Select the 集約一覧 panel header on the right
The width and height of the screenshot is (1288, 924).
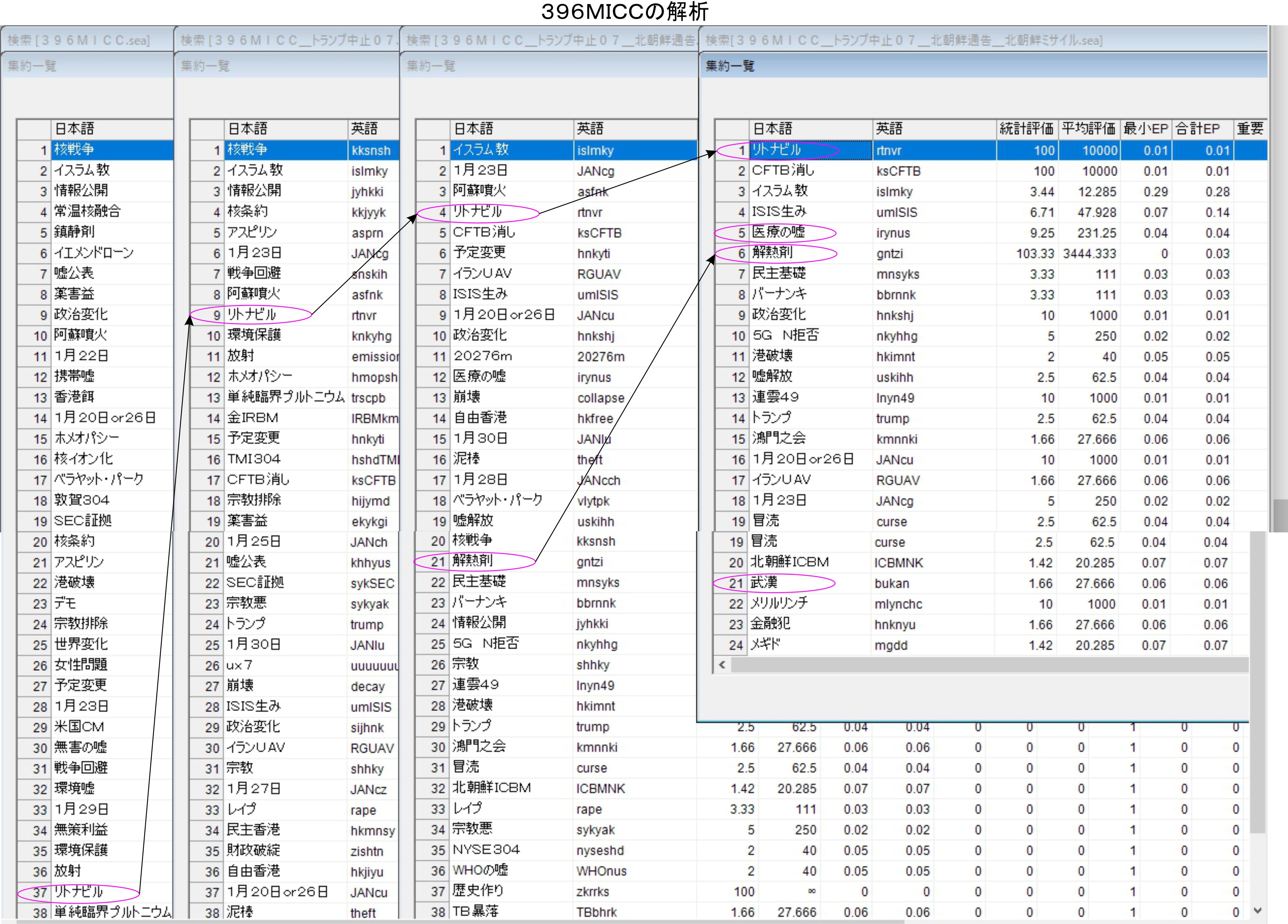tap(730, 66)
